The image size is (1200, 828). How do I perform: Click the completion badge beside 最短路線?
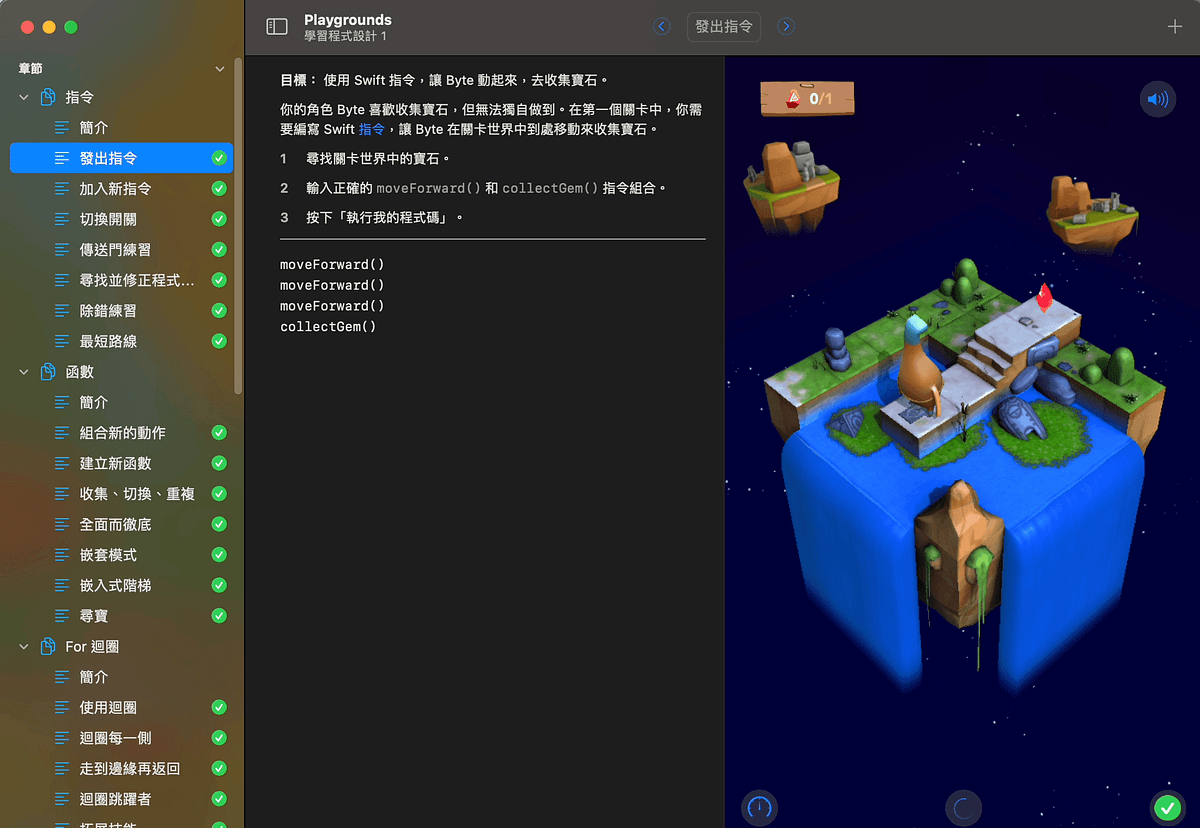pyautogui.click(x=220, y=341)
